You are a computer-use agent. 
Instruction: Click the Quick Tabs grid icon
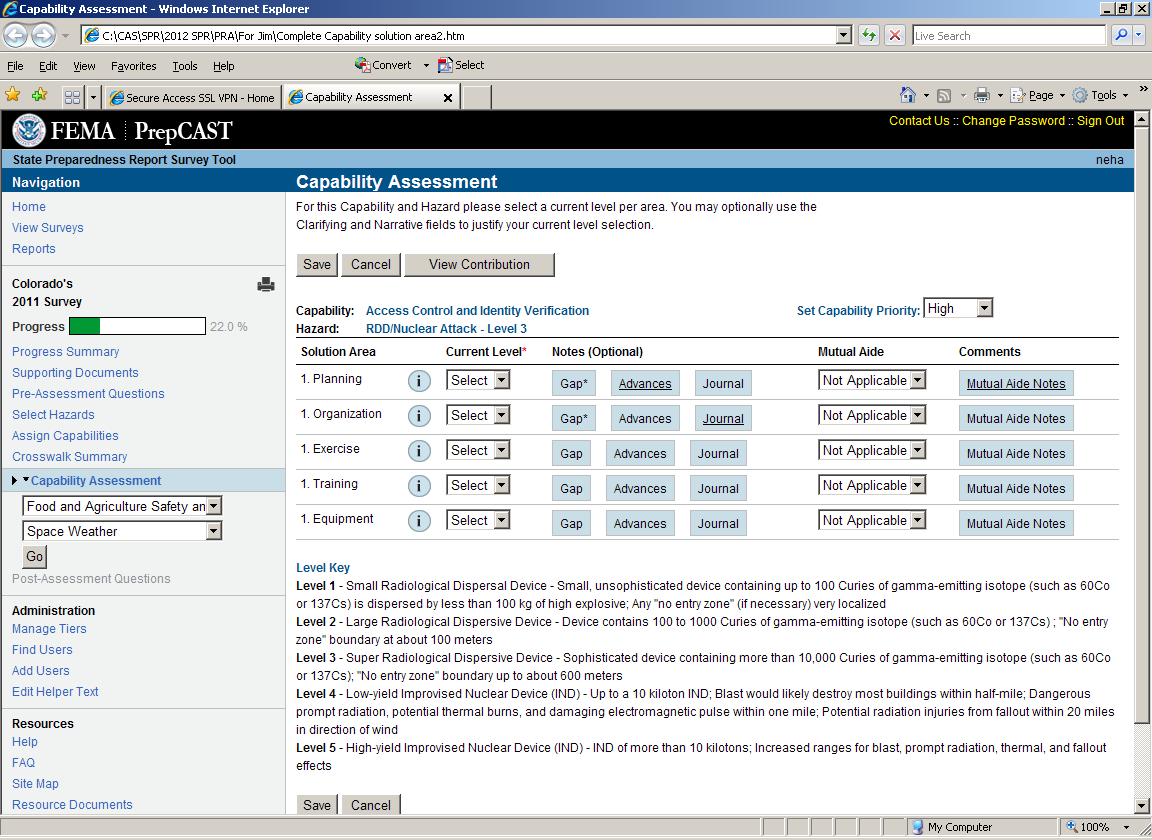coord(72,97)
